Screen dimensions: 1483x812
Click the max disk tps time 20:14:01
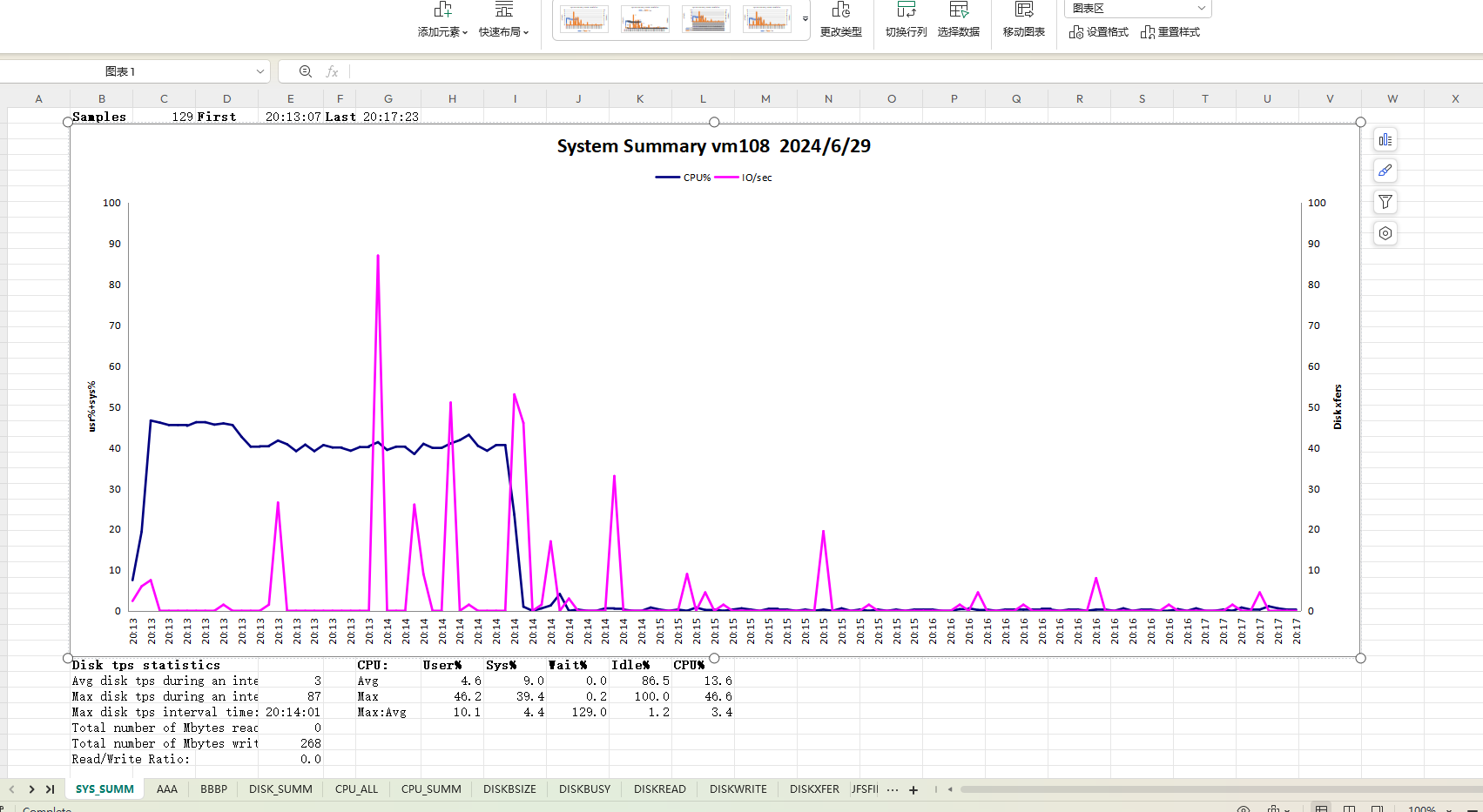click(x=293, y=712)
